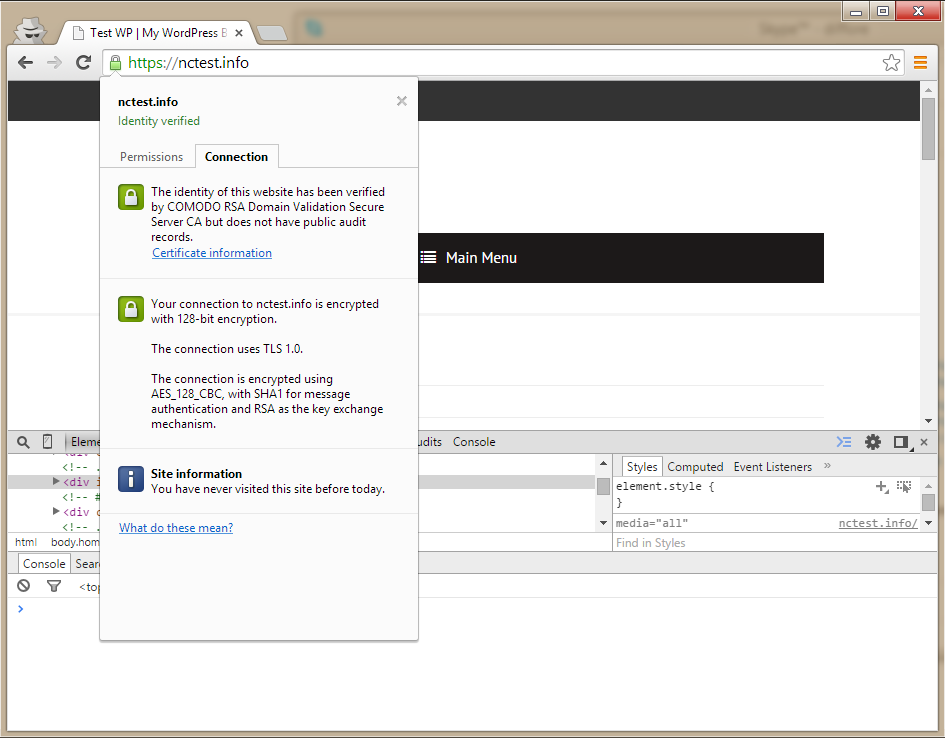Screen dimensions: 945x738
Task: Select the html breadcrumb
Action: point(26,542)
